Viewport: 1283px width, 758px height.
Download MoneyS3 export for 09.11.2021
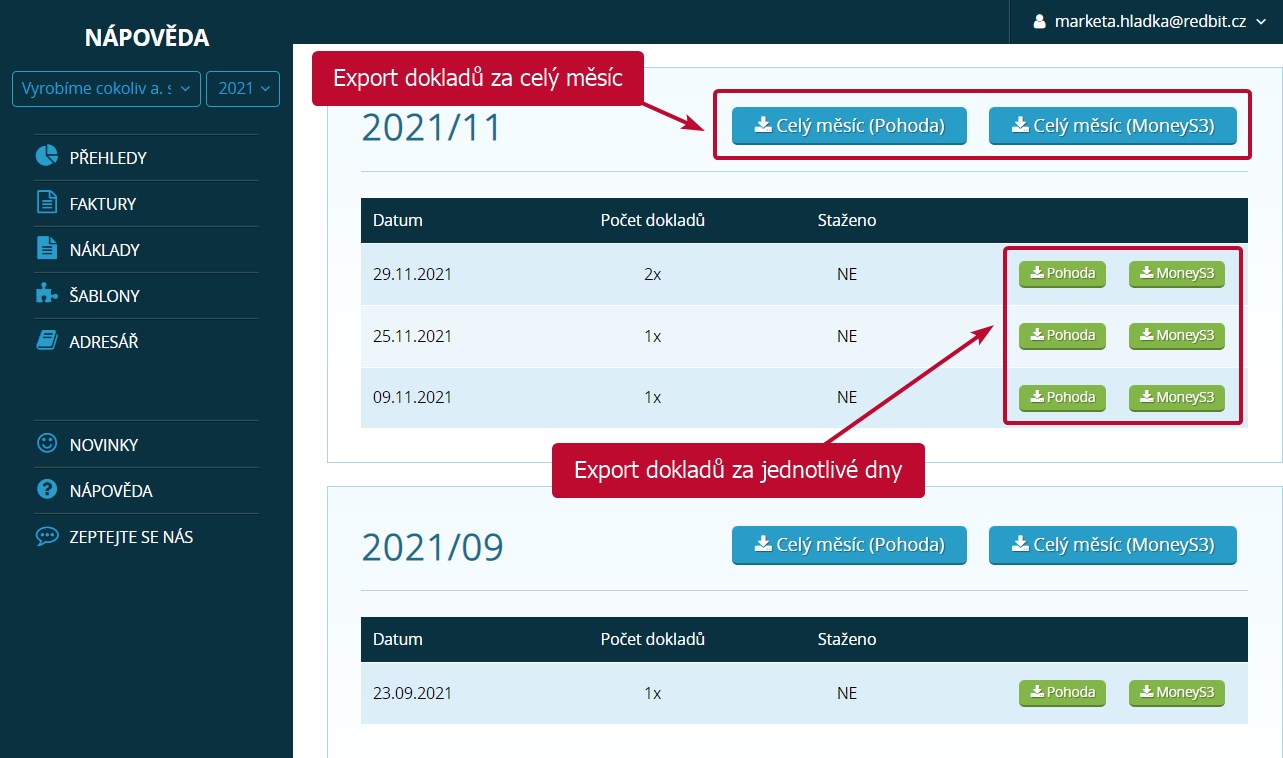1177,398
